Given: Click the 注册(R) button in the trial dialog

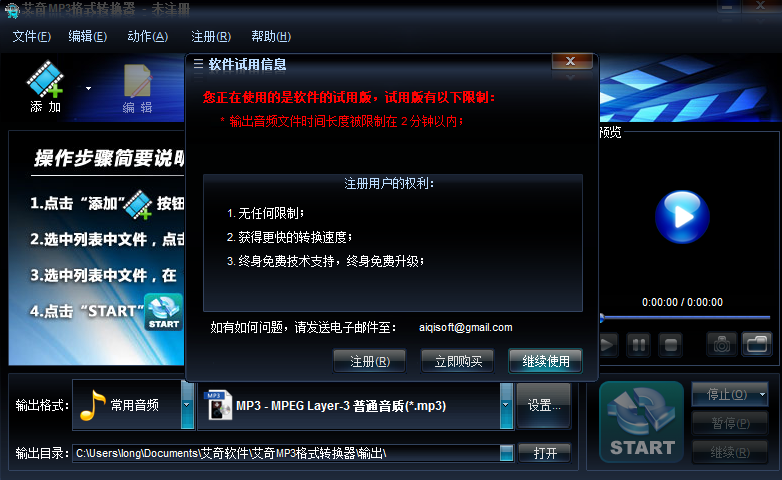Looking at the screenshot, I should [x=370, y=361].
